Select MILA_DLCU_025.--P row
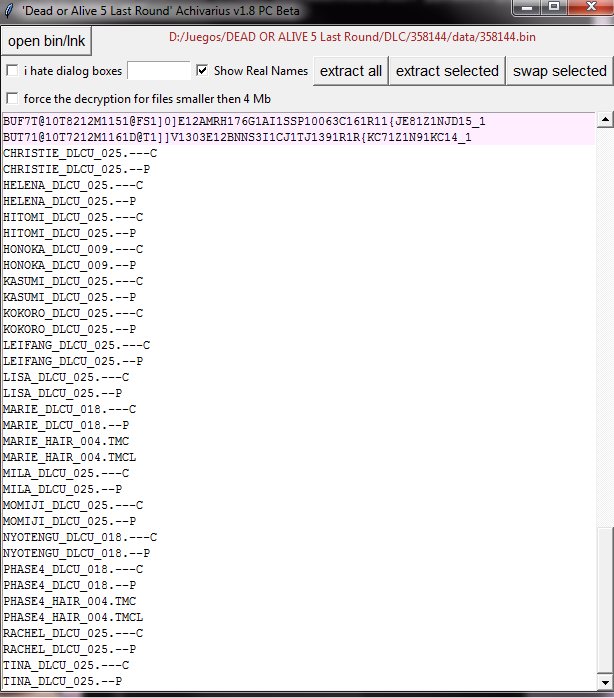The height and width of the screenshot is (698, 614). [x=298, y=490]
